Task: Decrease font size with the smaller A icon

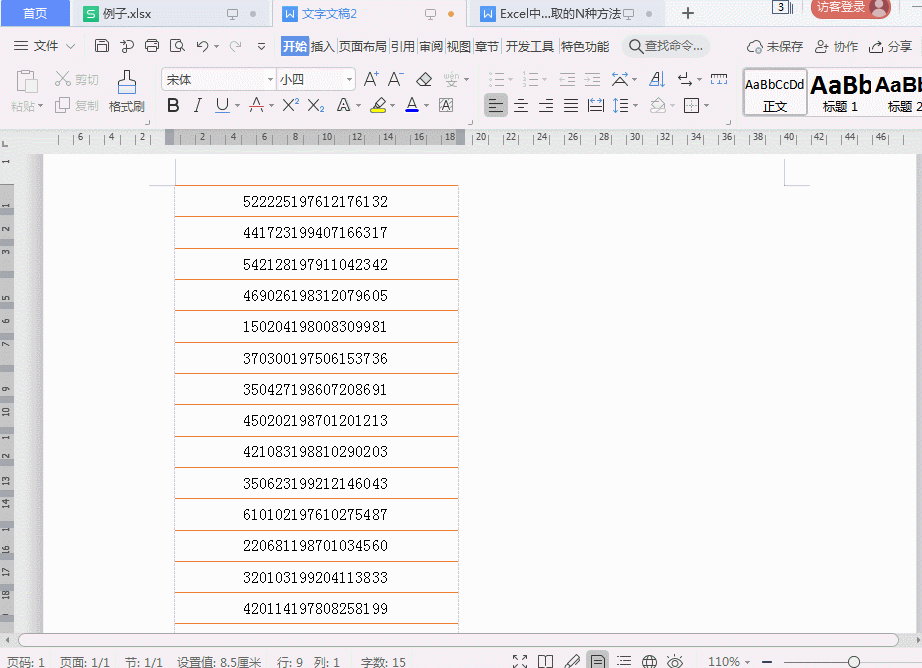Action: (x=395, y=79)
